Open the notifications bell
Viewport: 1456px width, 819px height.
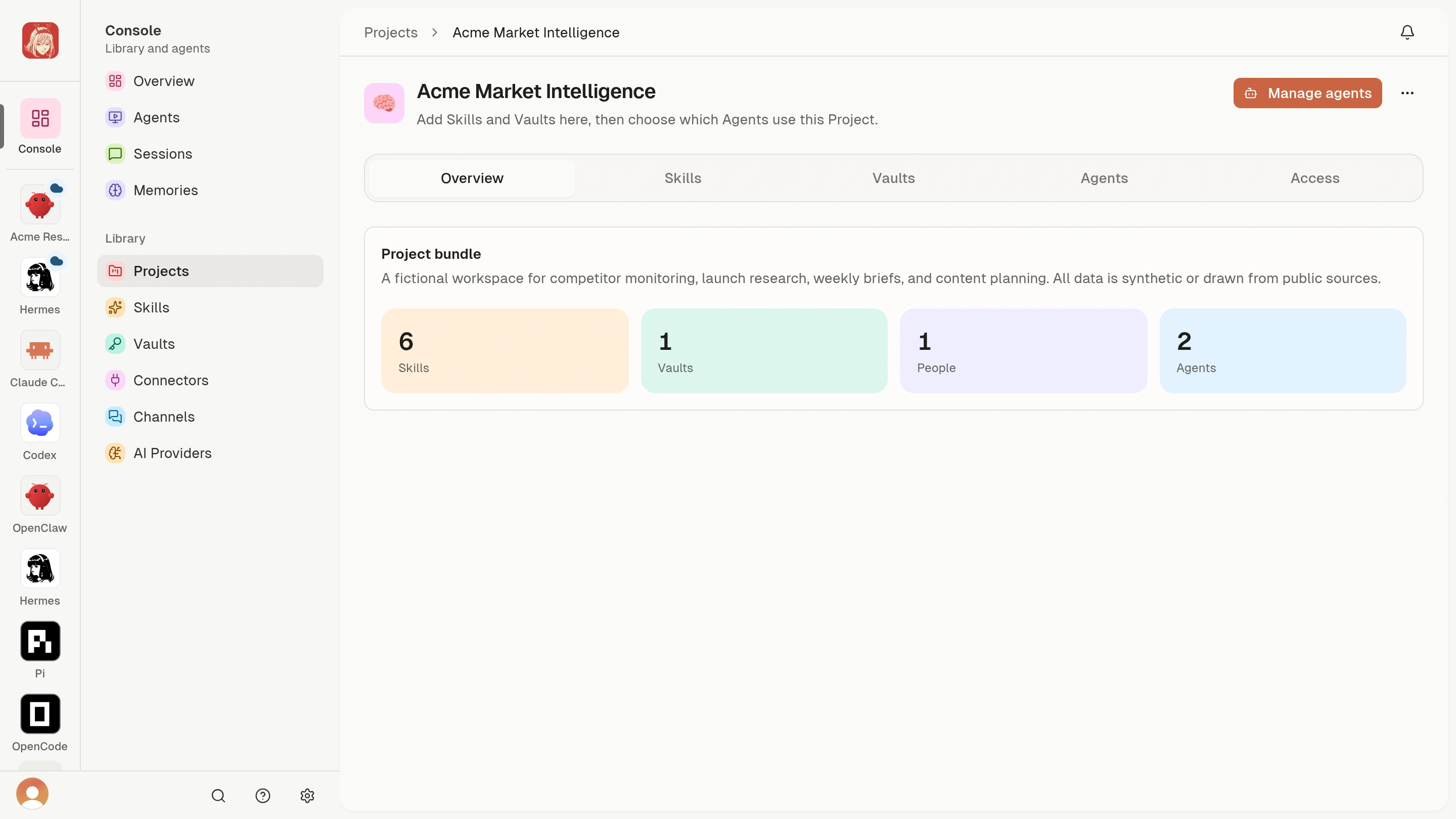(1407, 32)
